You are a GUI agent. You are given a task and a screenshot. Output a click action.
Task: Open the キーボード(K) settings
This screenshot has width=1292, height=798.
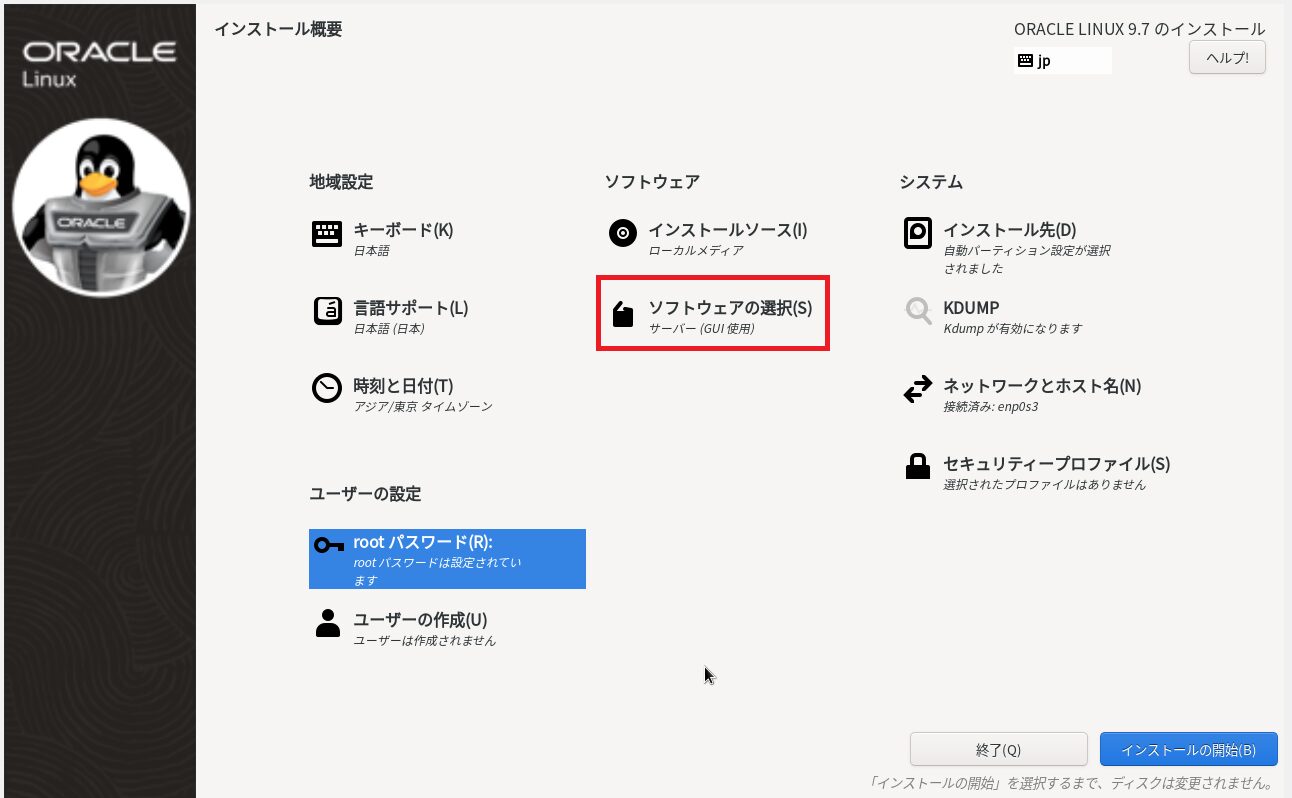pos(403,230)
